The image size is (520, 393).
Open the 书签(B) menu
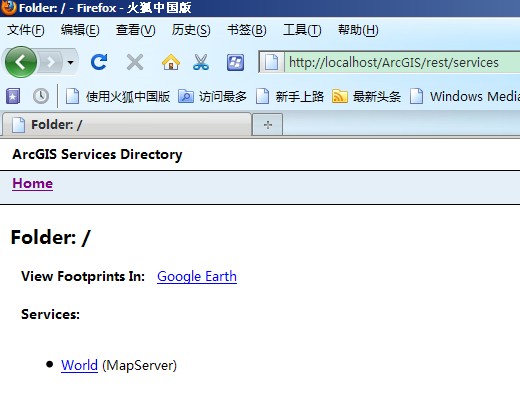247,30
